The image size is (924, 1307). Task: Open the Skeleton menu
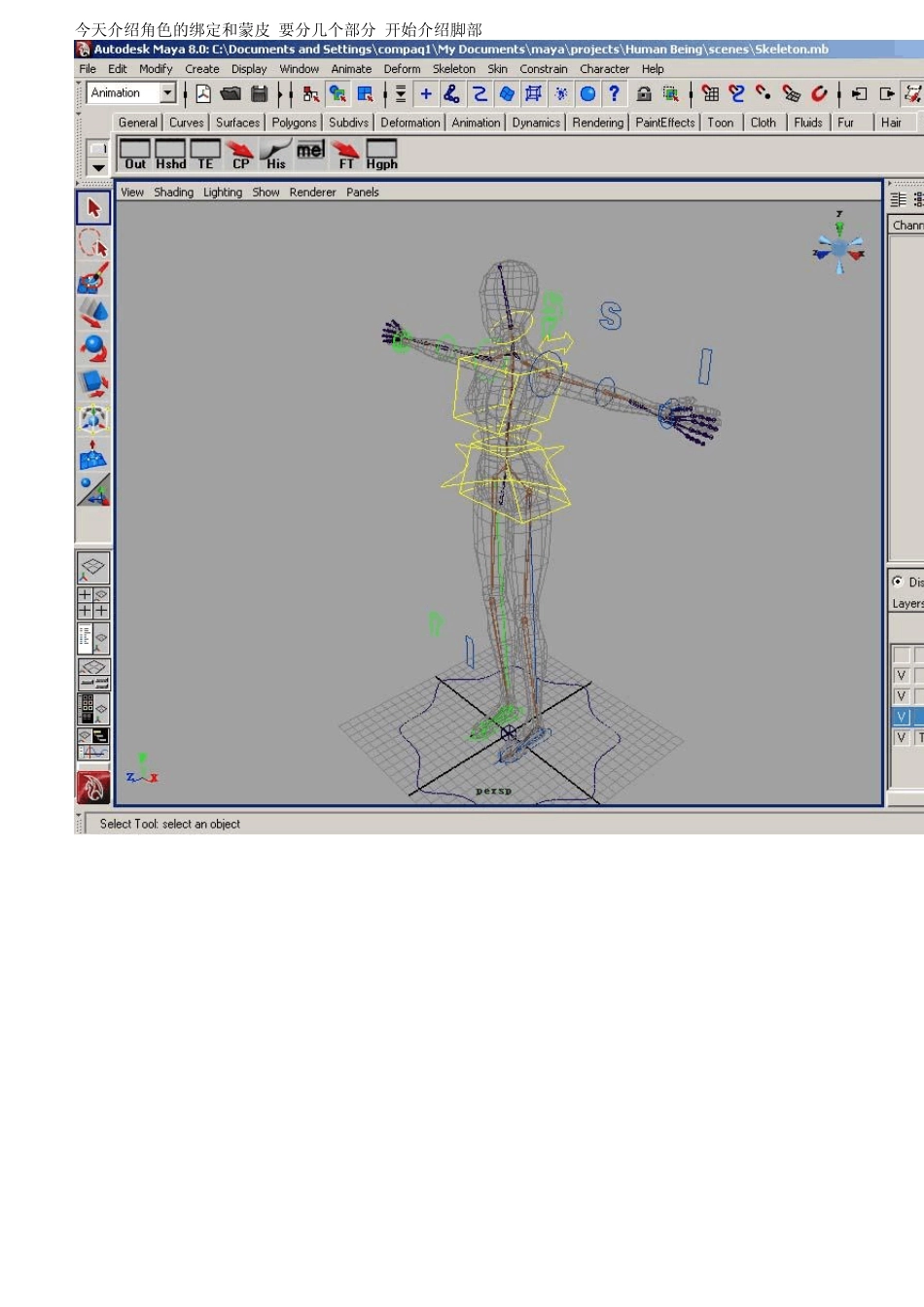pyautogui.click(x=453, y=69)
